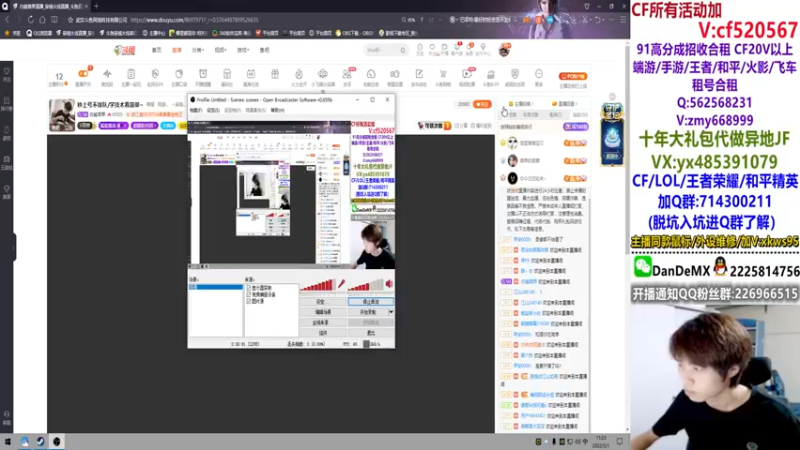This screenshot has height=450, width=800.
Task: Uncheck the second source in OBS sources list
Action: 248,294
